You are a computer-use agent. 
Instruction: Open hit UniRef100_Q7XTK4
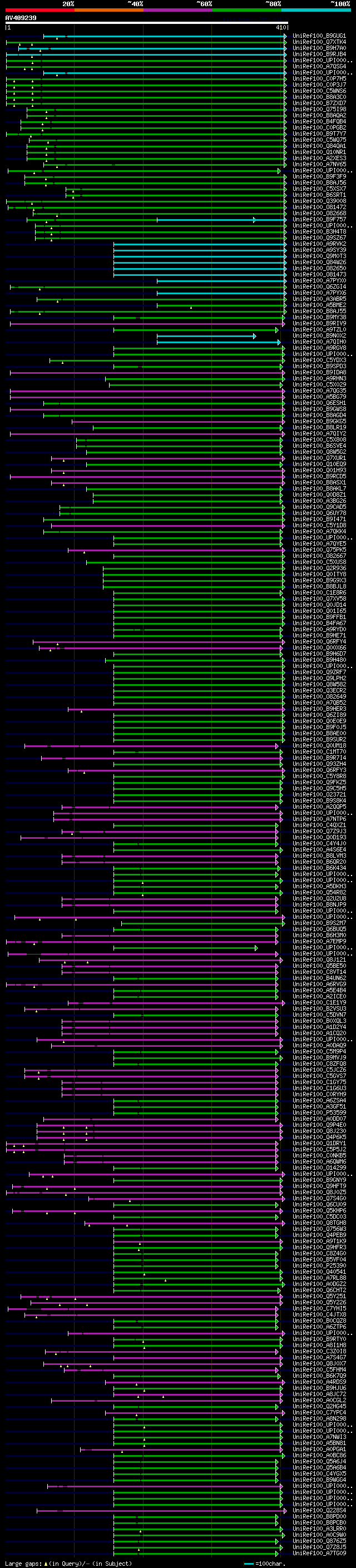tap(319, 42)
